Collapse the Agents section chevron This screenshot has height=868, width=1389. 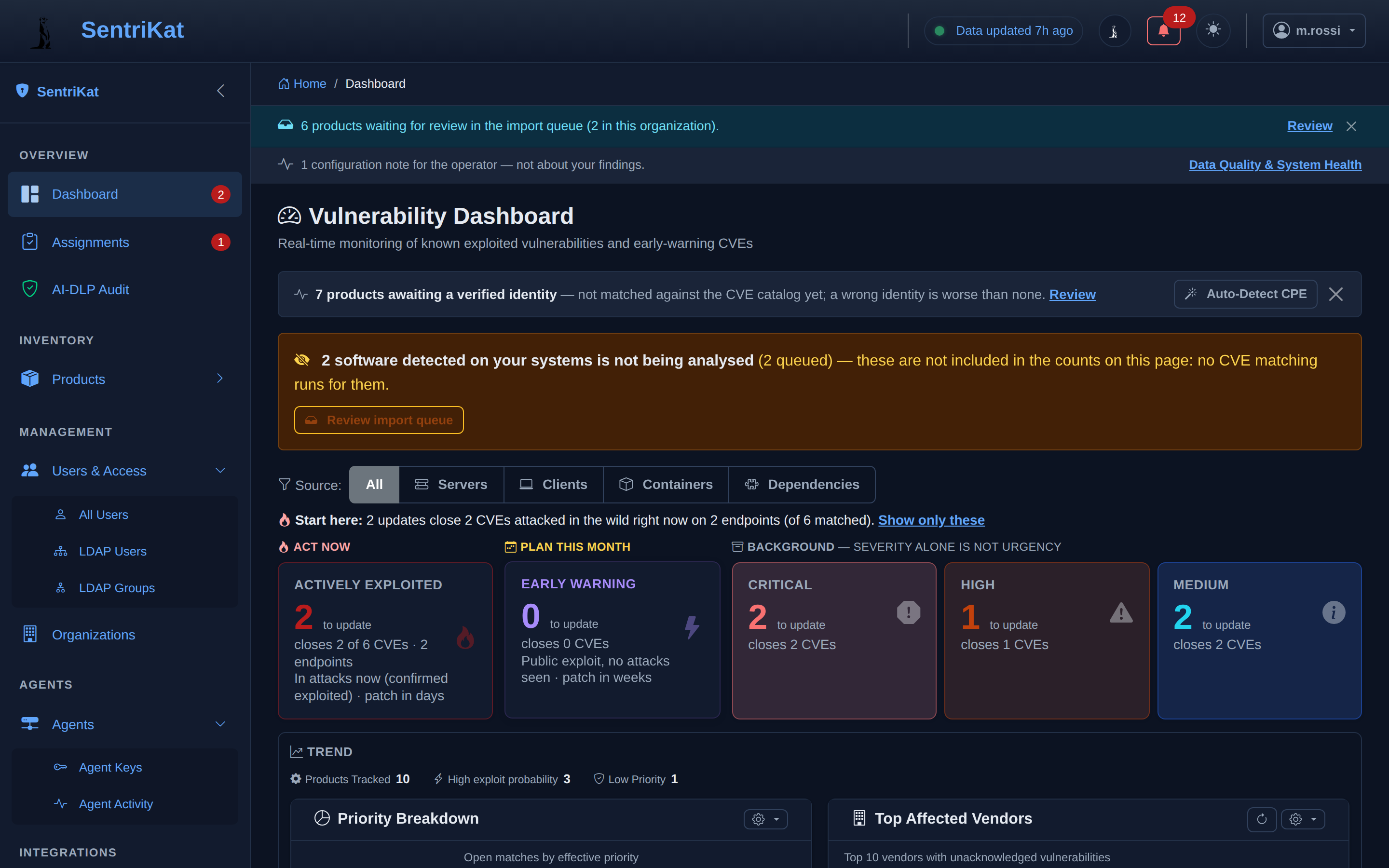click(220, 724)
